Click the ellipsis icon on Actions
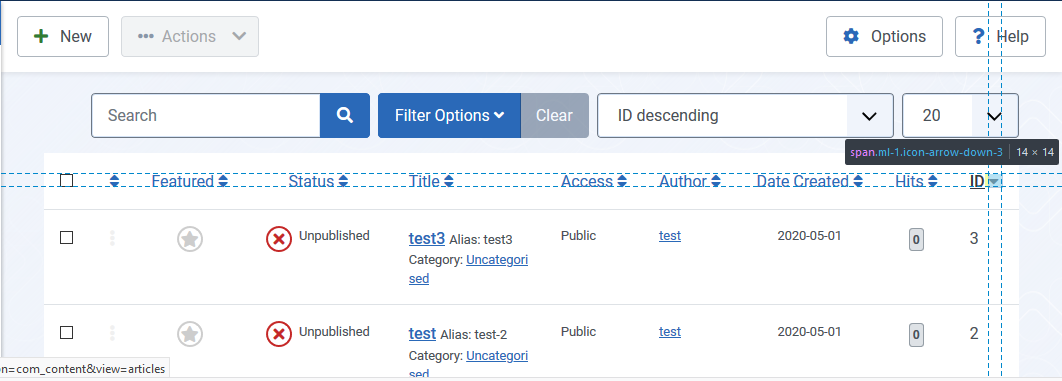 [x=146, y=37]
